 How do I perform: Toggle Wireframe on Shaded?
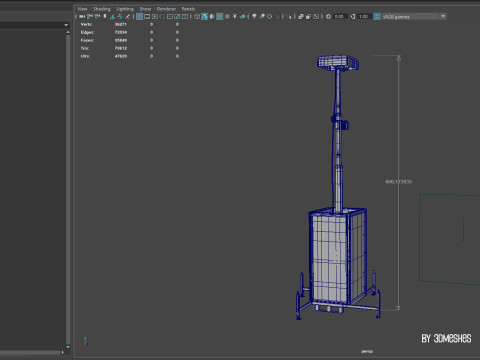click(x=220, y=16)
